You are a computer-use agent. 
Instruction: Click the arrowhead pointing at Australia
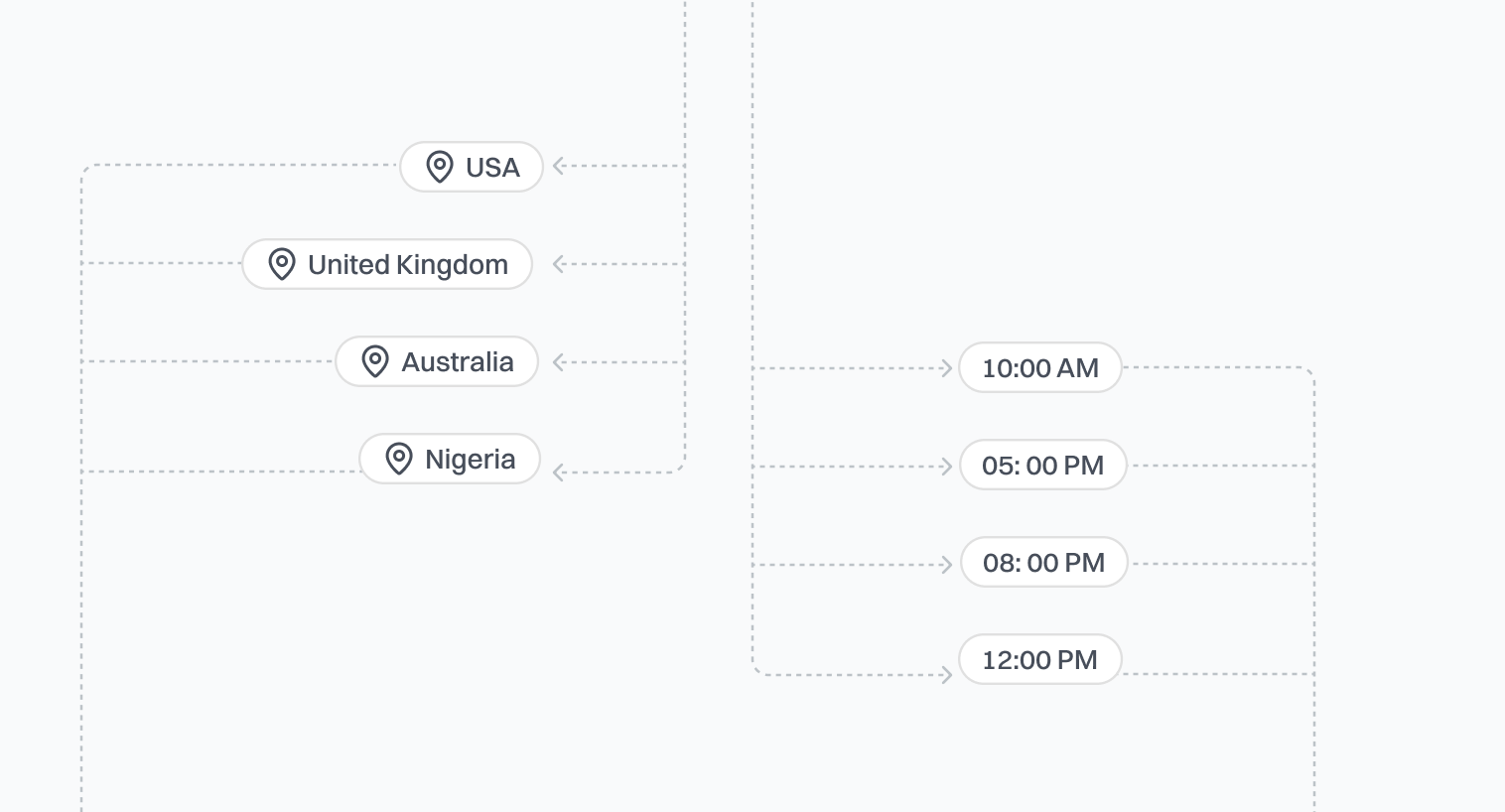pyautogui.click(x=559, y=362)
